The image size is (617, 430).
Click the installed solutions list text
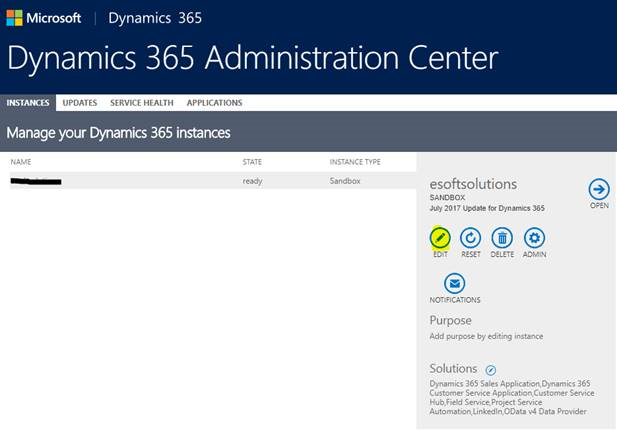click(x=512, y=397)
